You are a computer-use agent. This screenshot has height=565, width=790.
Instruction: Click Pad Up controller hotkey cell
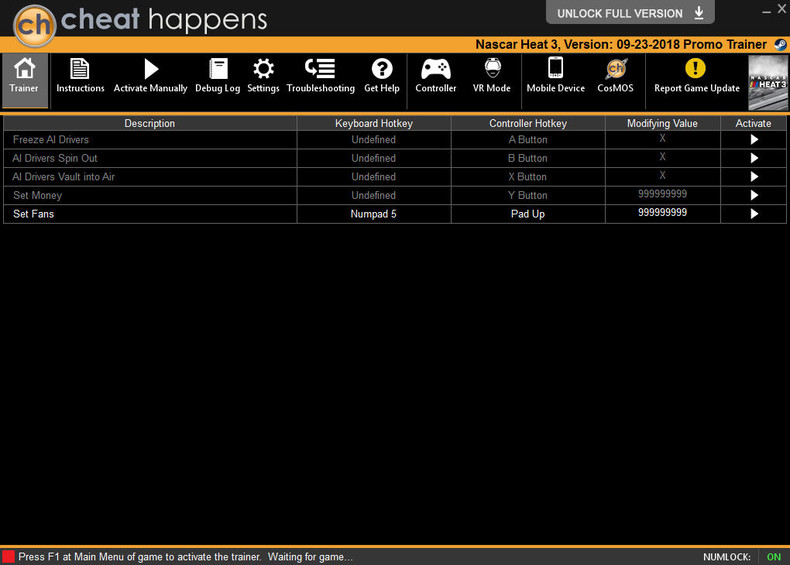pos(527,214)
